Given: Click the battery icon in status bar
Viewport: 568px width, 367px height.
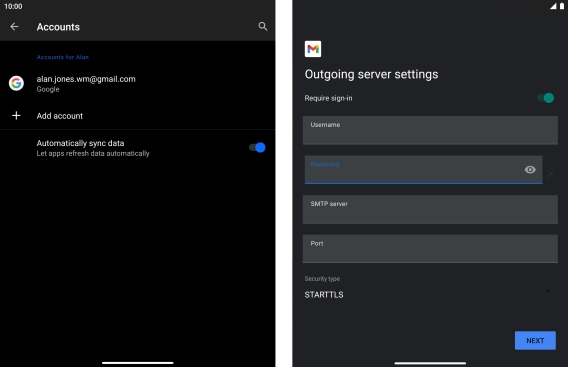Looking at the screenshot, I should pos(562,6).
